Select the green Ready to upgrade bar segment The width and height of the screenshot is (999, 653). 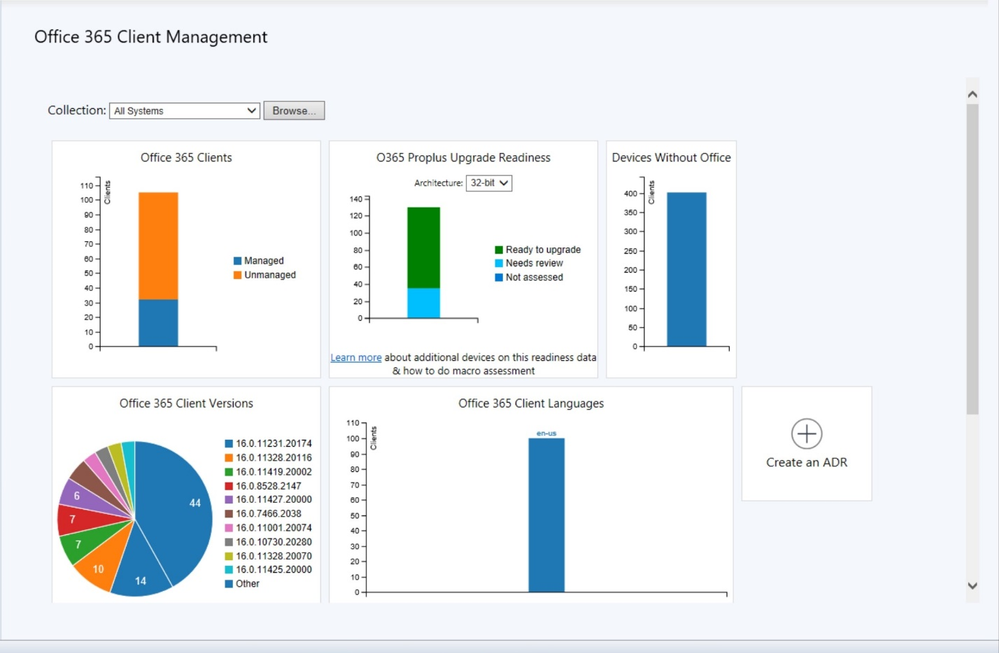click(424, 248)
